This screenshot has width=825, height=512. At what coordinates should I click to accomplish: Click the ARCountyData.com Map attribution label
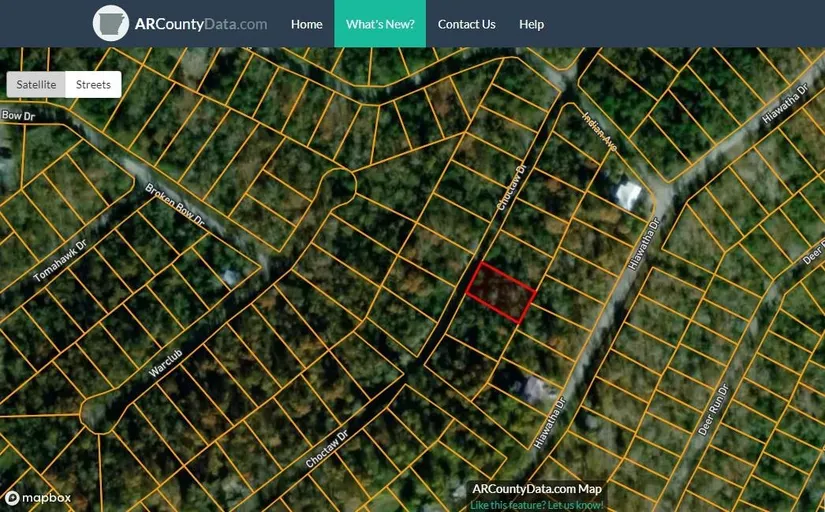(537, 489)
